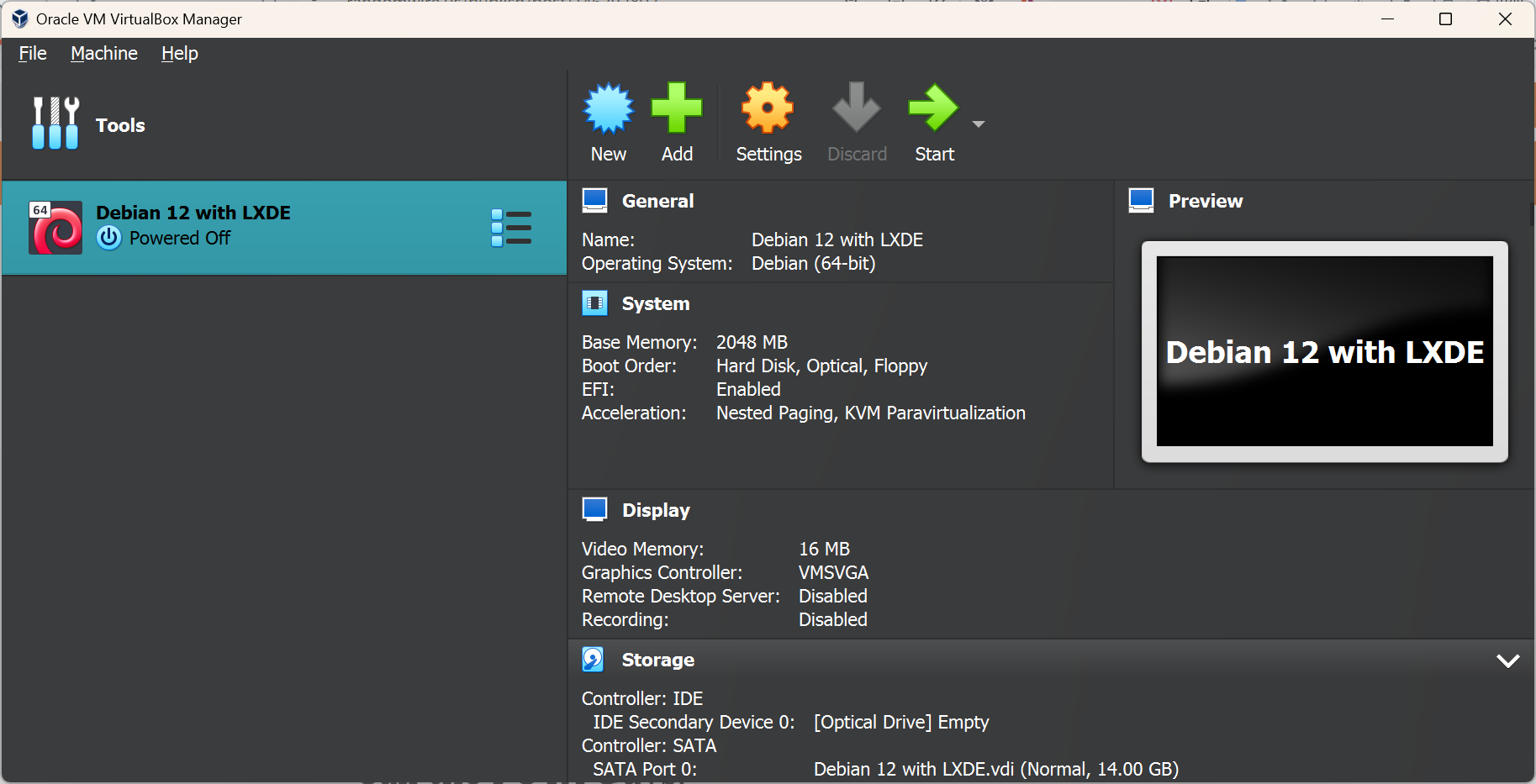This screenshot has width=1536, height=784.
Task: Open the Start button dropdown arrow
Action: coord(978,124)
